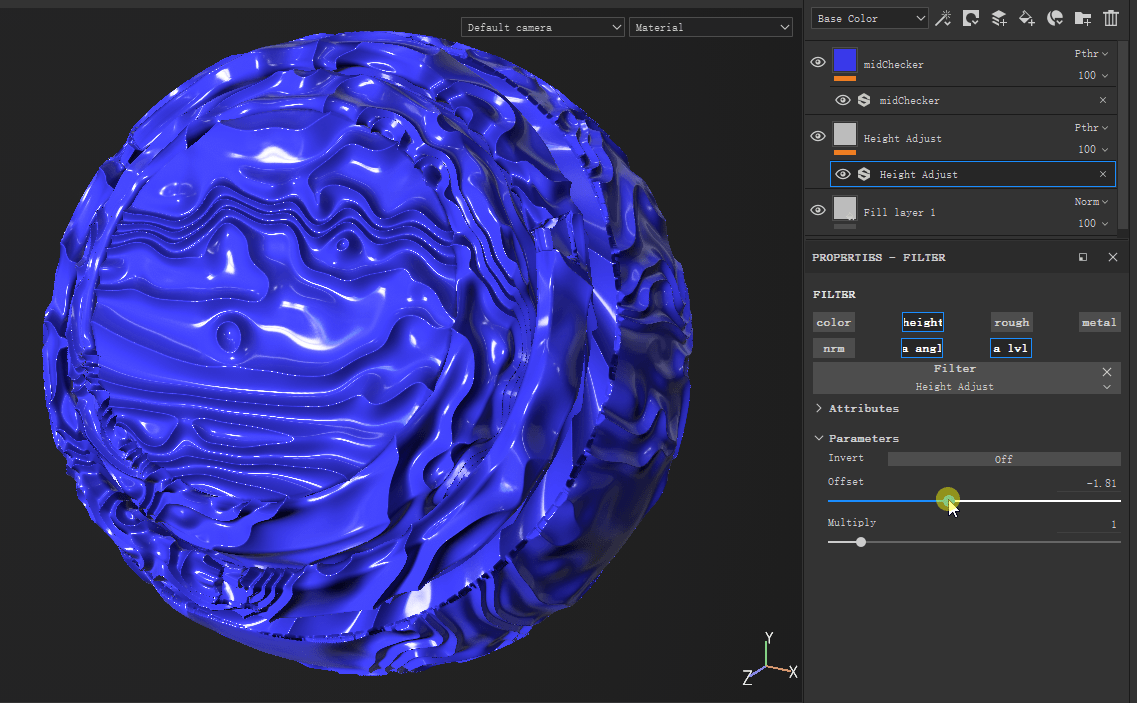Image resolution: width=1137 pixels, height=703 pixels.
Task: Open midChecker layer opacity dropdown
Action: 1093,75
